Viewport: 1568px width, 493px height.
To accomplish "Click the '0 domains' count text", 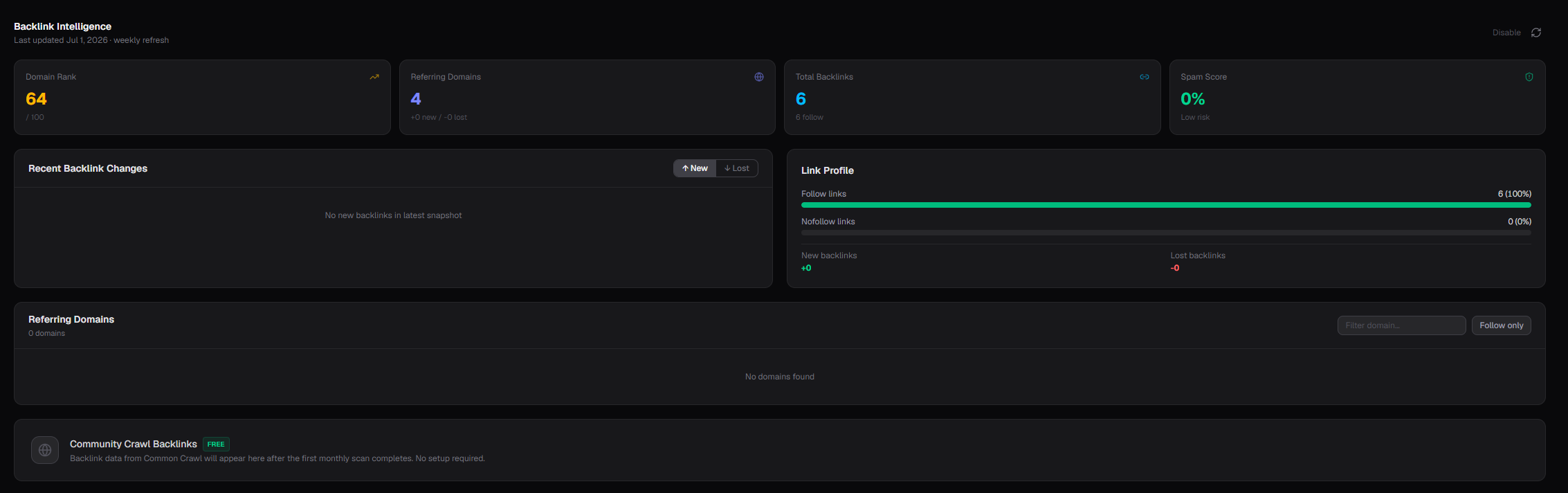I will pos(46,333).
